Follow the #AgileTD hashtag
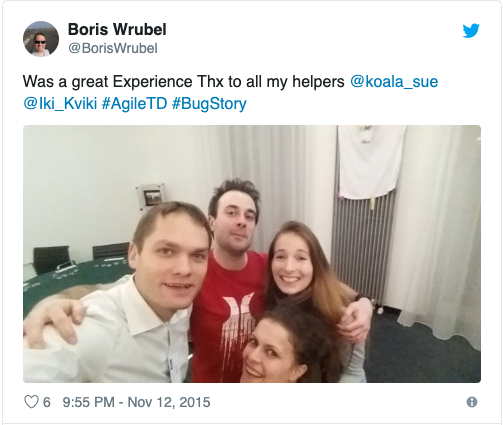Screen dimensions: 503x425 pos(134,104)
